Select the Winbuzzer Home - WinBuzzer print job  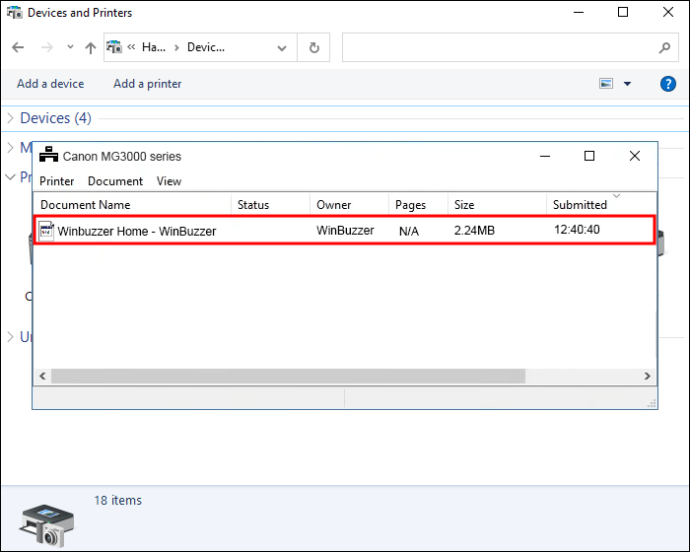click(345, 230)
